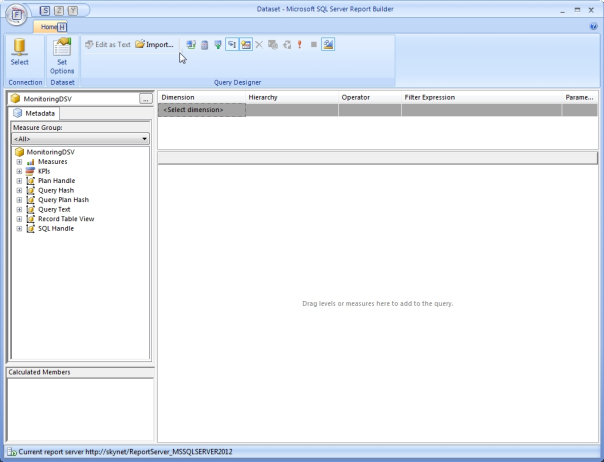
Task: Click the Connection group label
Action: [25, 82]
